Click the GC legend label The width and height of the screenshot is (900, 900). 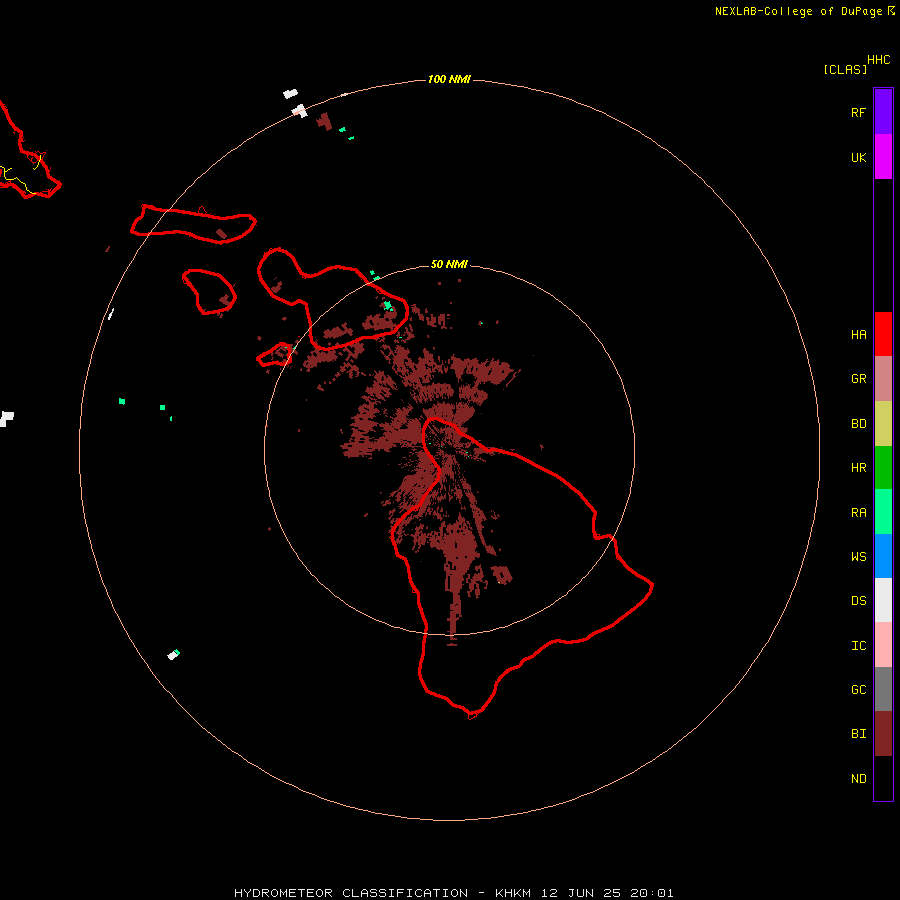tap(858, 690)
